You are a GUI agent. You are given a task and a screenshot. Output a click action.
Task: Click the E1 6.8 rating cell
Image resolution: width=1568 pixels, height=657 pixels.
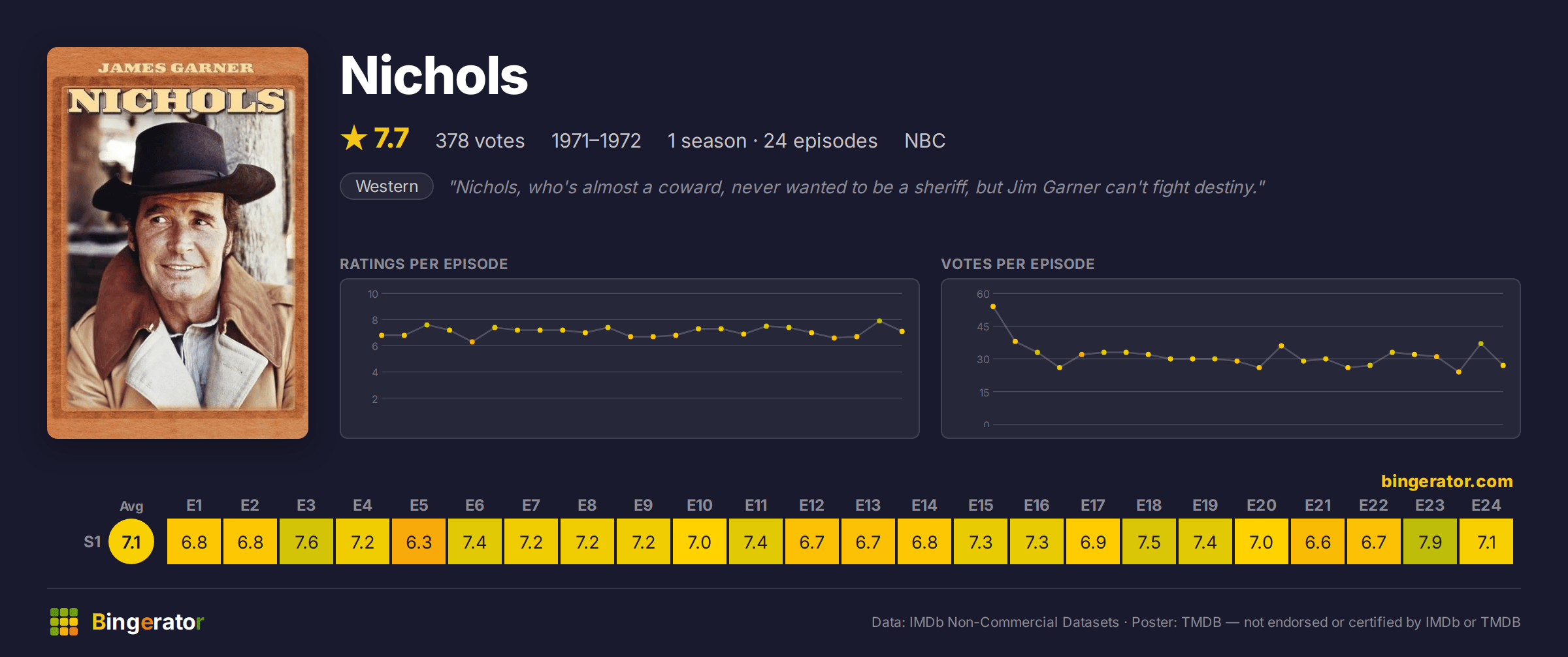194,541
